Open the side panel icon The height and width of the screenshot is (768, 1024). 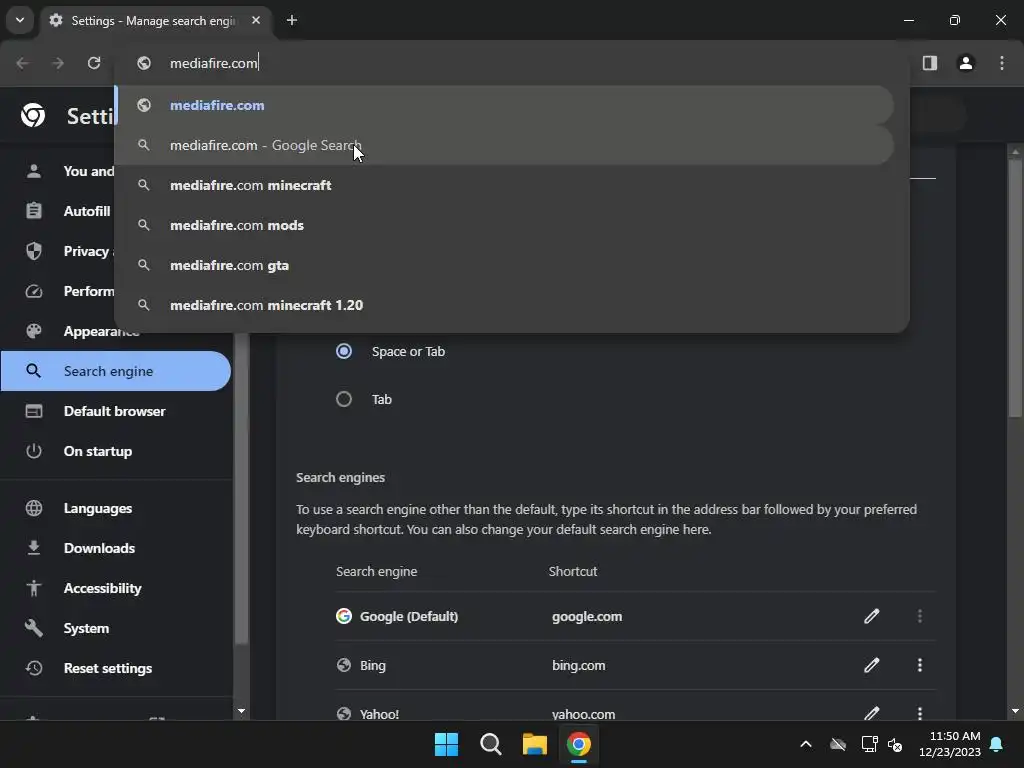[930, 63]
